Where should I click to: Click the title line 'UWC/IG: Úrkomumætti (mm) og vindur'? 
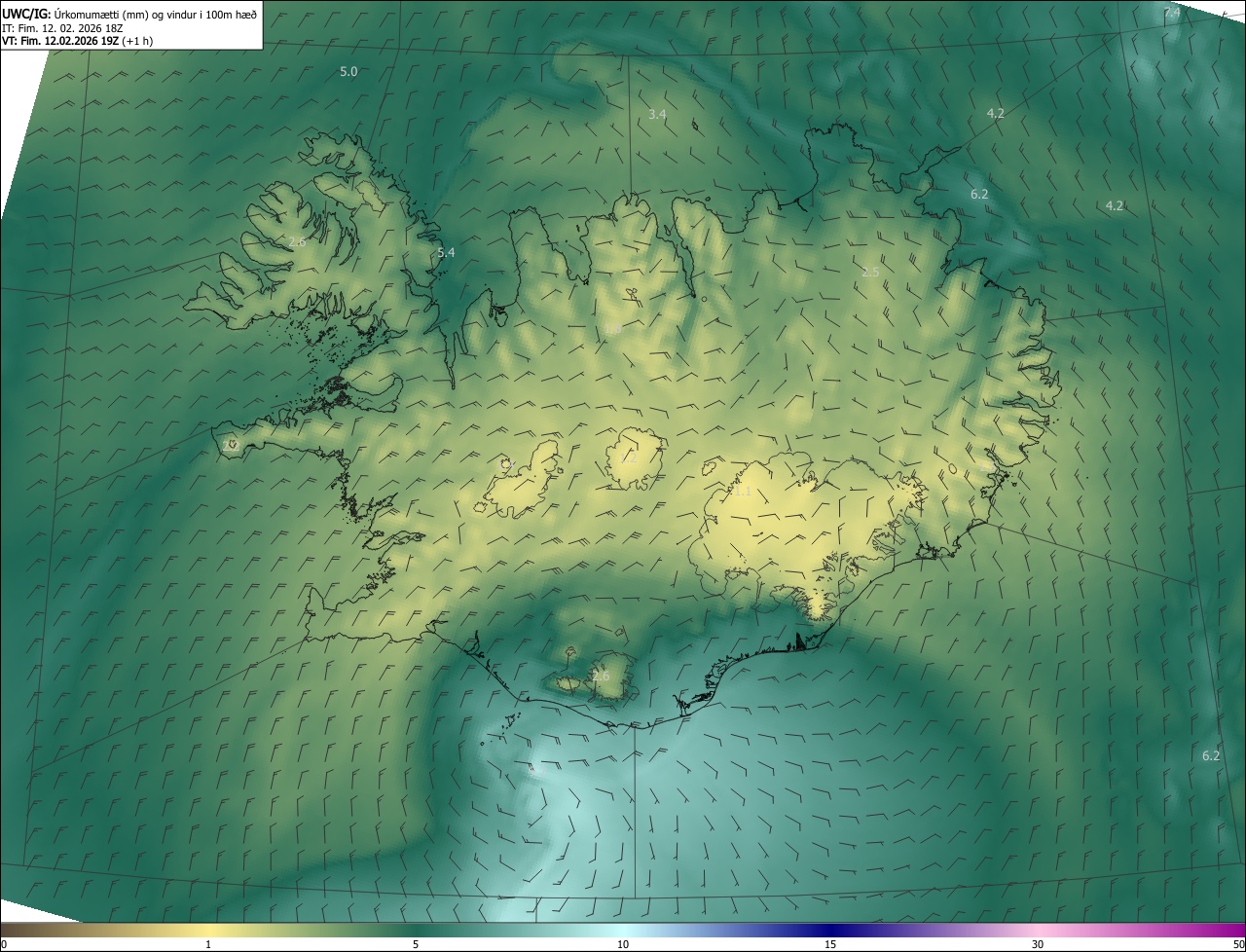click(x=129, y=13)
